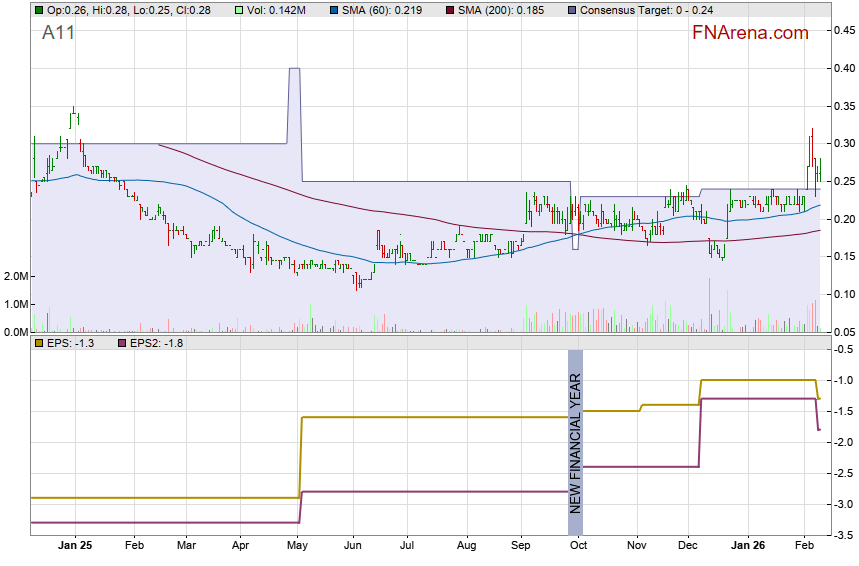859x566 pixels.
Task: Click the gold EPS legend swatch
Action: tap(38, 343)
